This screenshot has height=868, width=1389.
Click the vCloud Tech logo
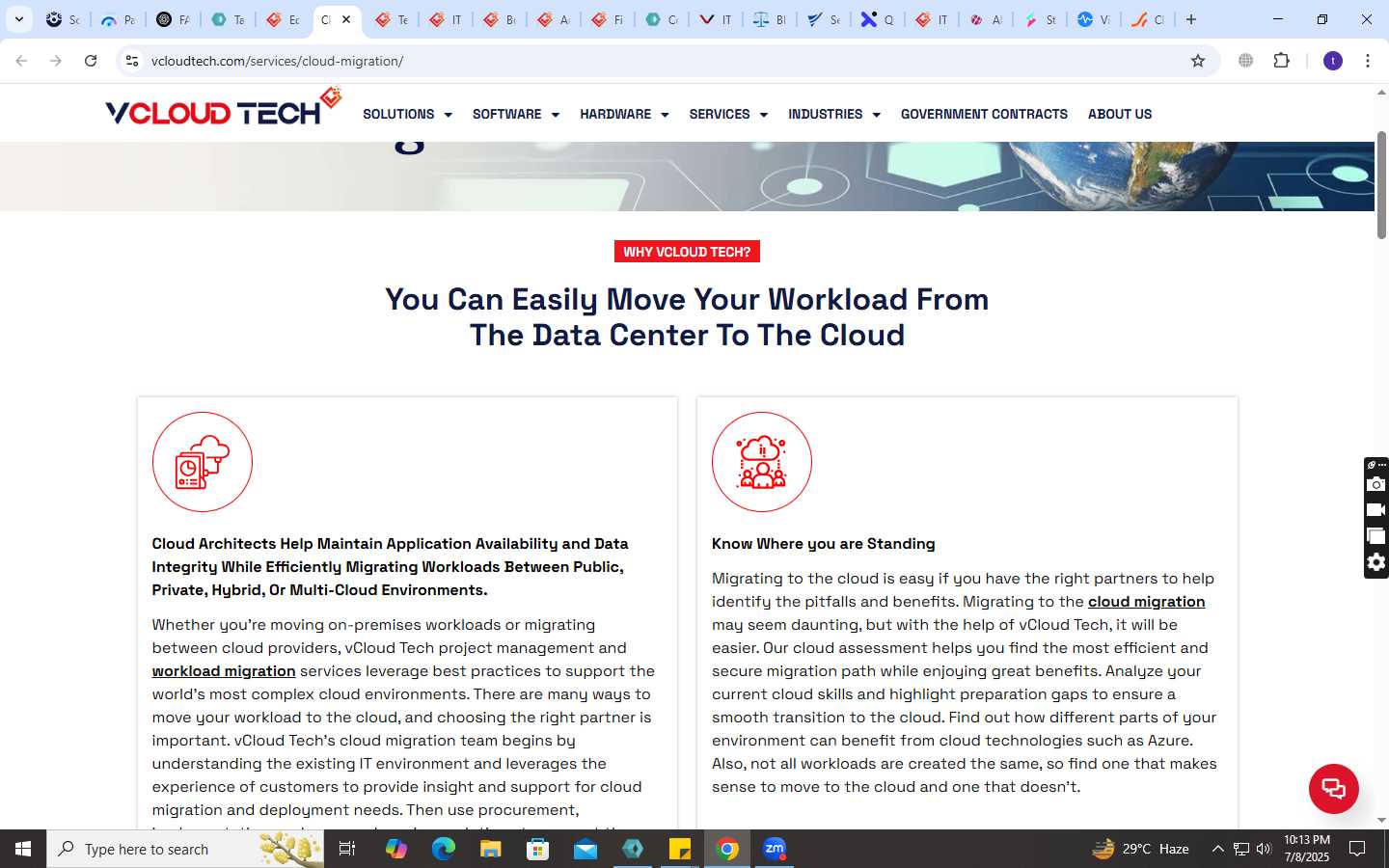[223, 108]
